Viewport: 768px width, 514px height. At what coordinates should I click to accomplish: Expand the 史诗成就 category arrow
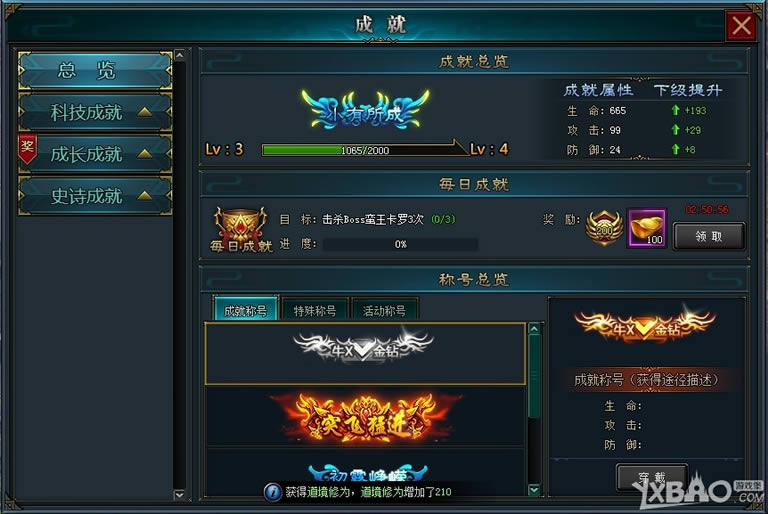(144, 196)
